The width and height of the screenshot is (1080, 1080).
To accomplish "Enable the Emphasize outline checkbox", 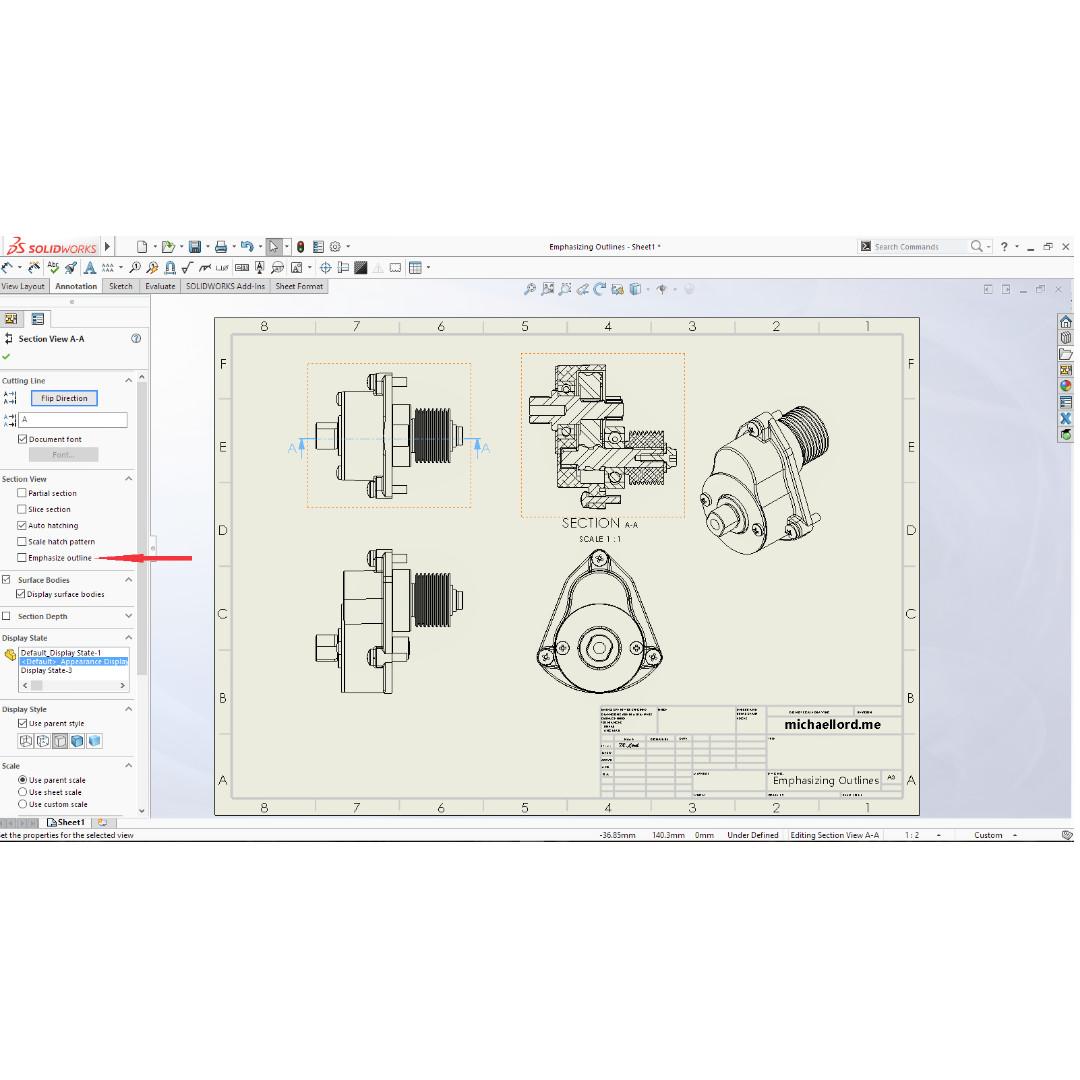I will coord(22,558).
